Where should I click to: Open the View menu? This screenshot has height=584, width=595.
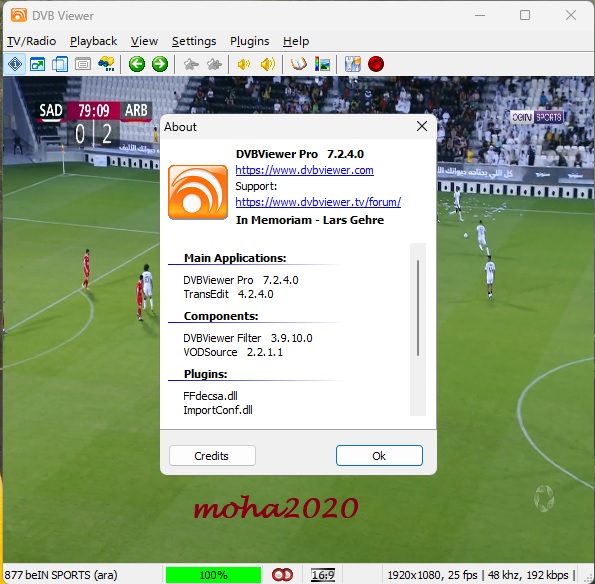(x=144, y=41)
